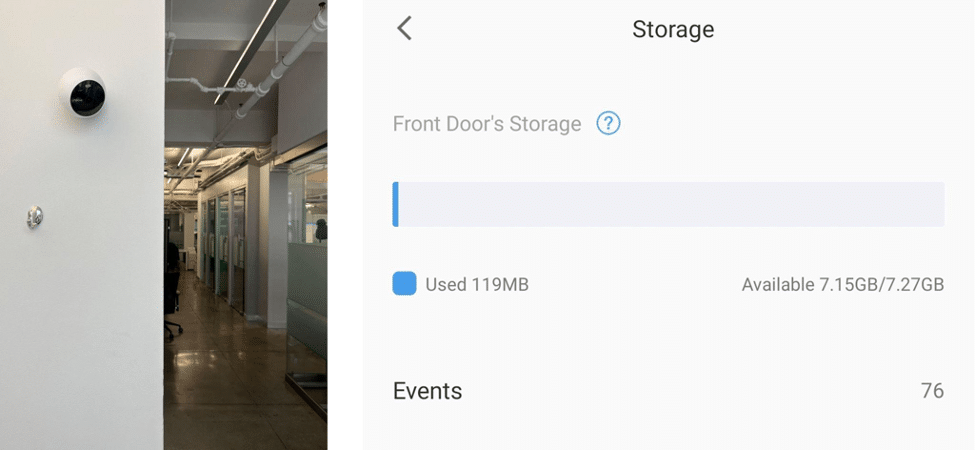Click the blue Used legend square
This screenshot has width=977, height=452.
click(x=404, y=284)
